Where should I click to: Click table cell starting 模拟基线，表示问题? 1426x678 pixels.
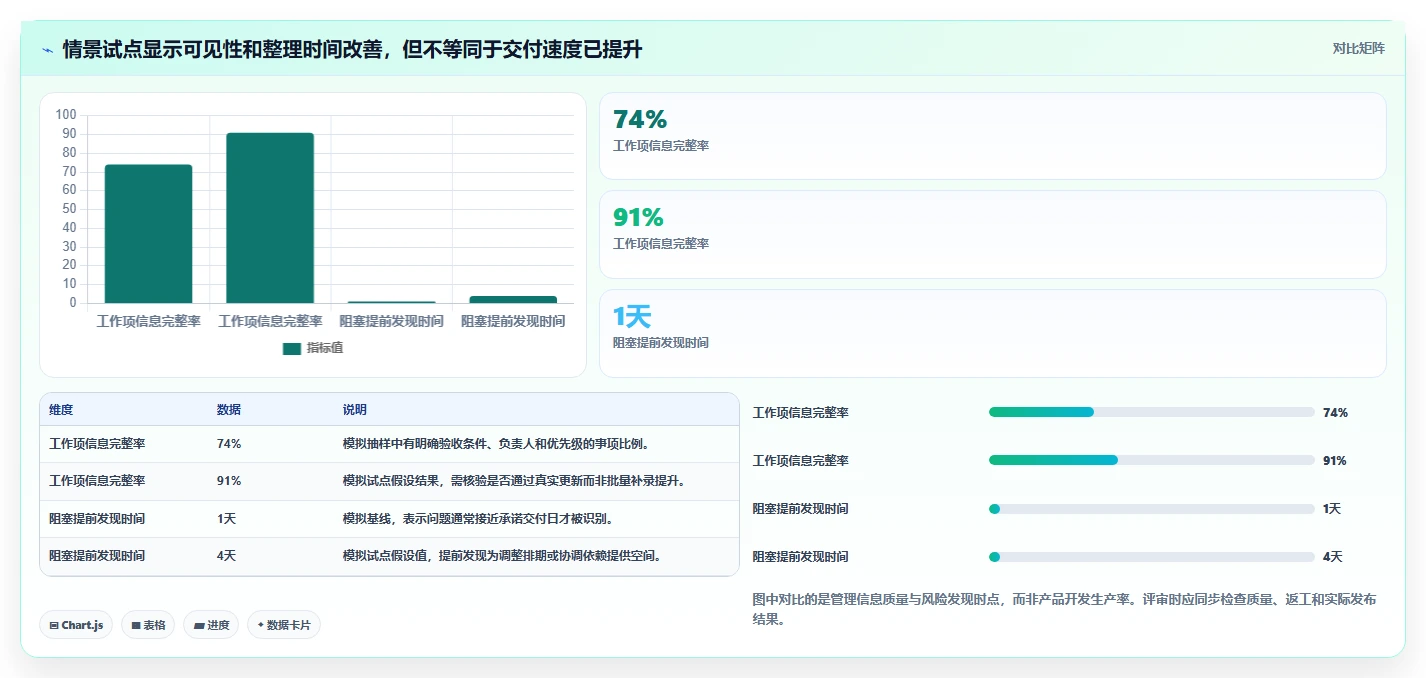[478, 519]
